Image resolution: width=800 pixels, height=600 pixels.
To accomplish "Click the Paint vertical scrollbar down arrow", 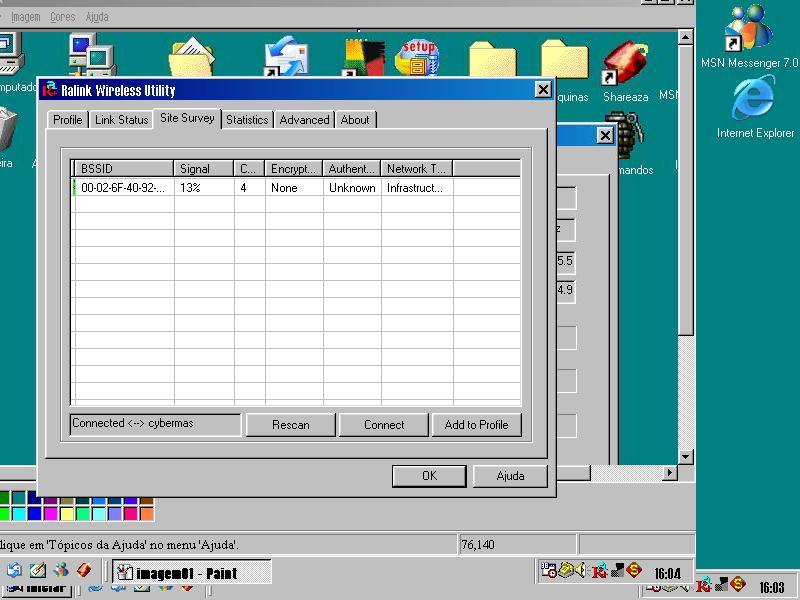I will click(685, 457).
